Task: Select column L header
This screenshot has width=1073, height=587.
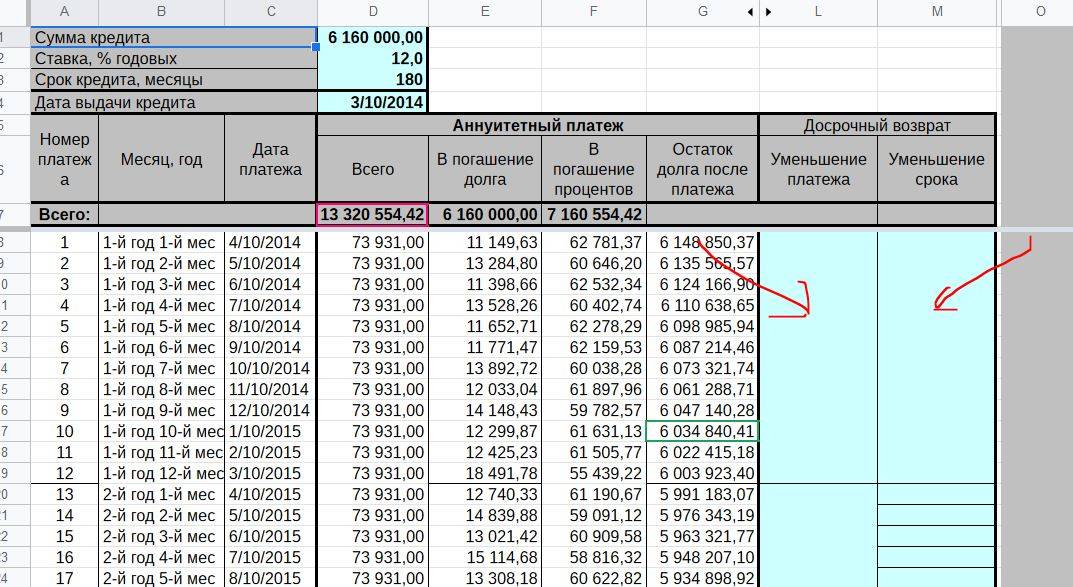Action: (818, 12)
